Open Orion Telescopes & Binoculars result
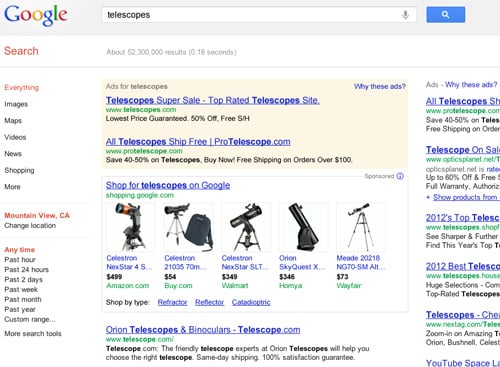This screenshot has height=367, width=500. pyautogui.click(x=203, y=330)
